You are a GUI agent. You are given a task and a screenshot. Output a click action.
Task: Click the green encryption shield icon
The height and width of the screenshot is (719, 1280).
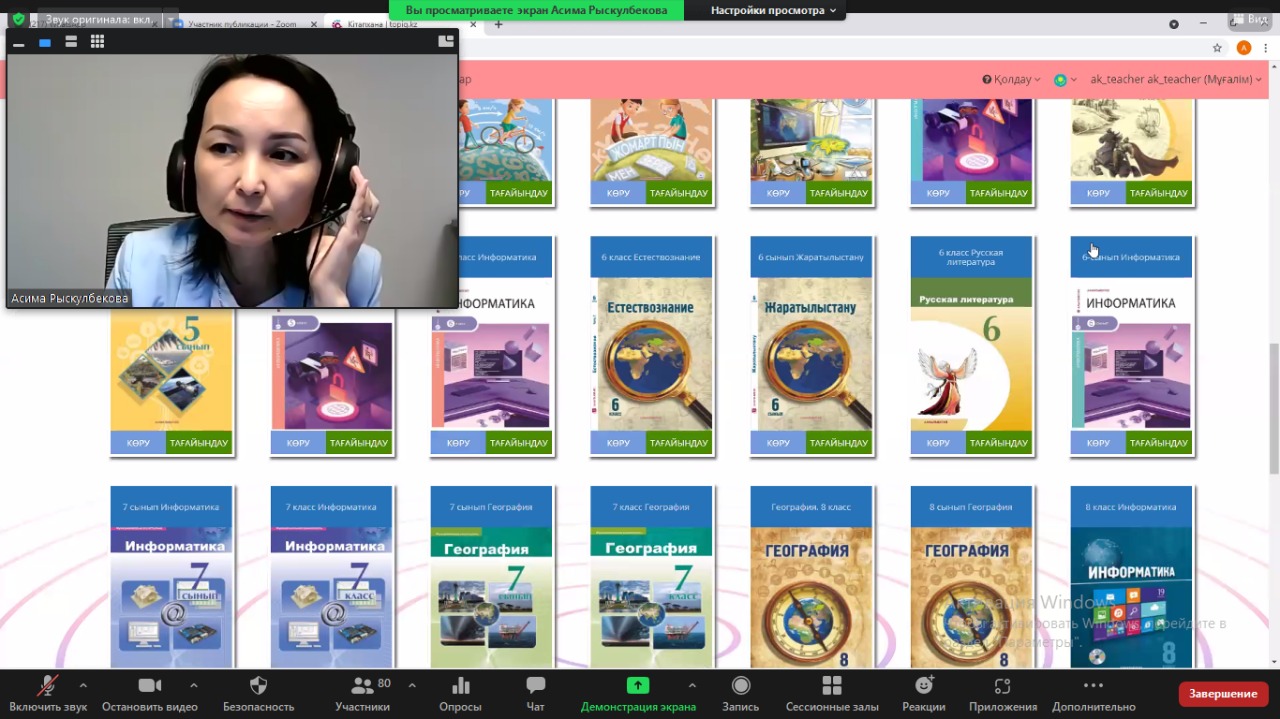18,18
